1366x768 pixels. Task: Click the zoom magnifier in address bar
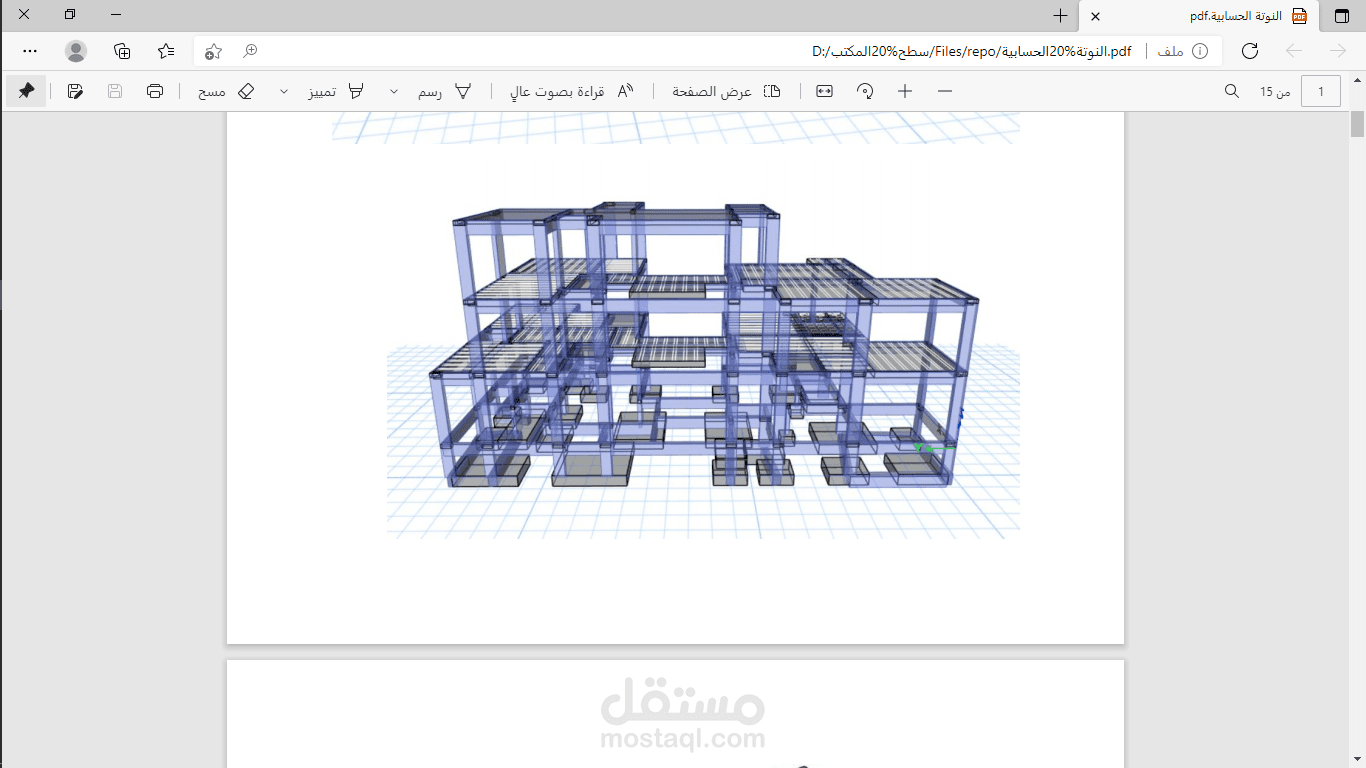(251, 51)
